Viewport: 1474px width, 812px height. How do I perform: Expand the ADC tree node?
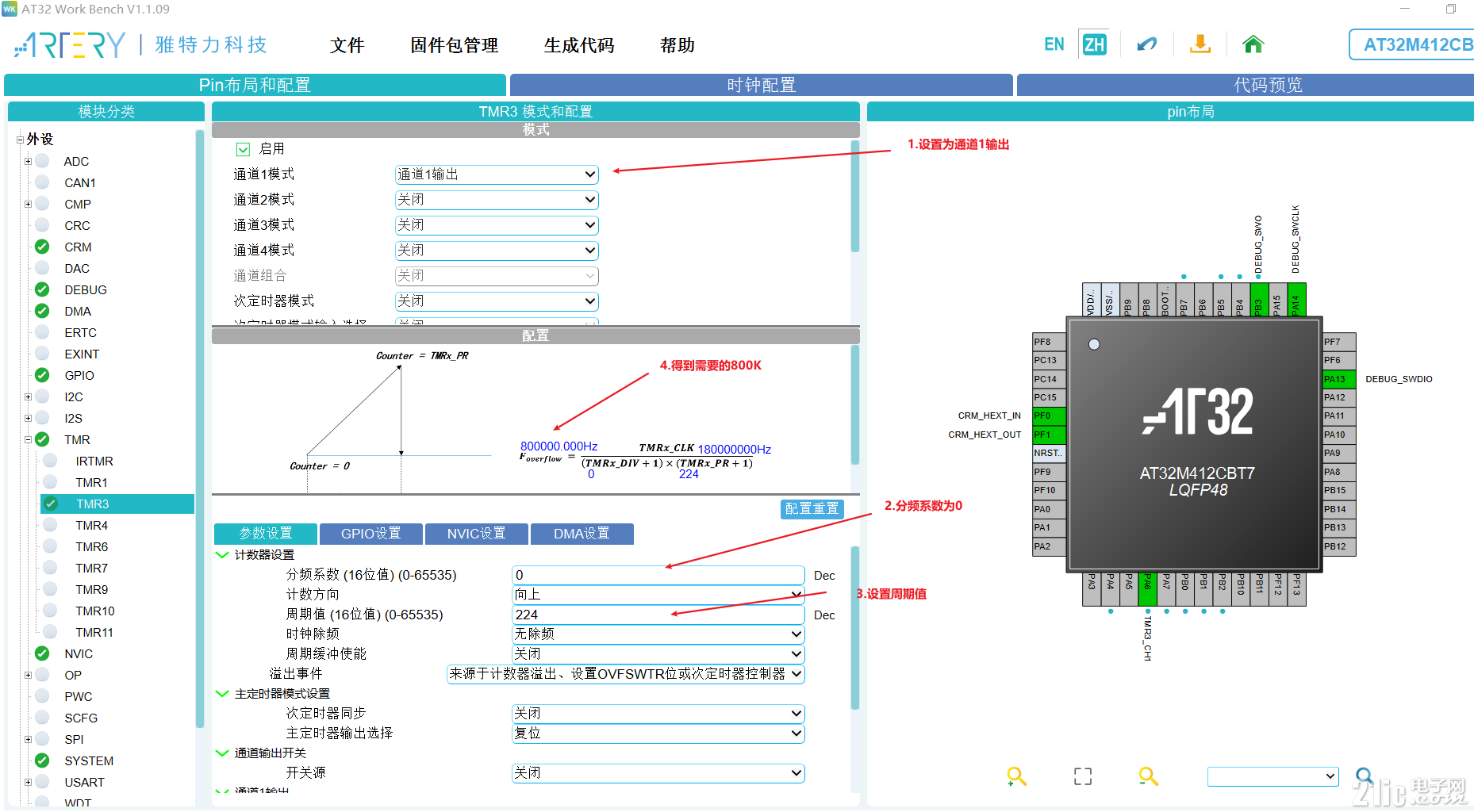[28, 161]
